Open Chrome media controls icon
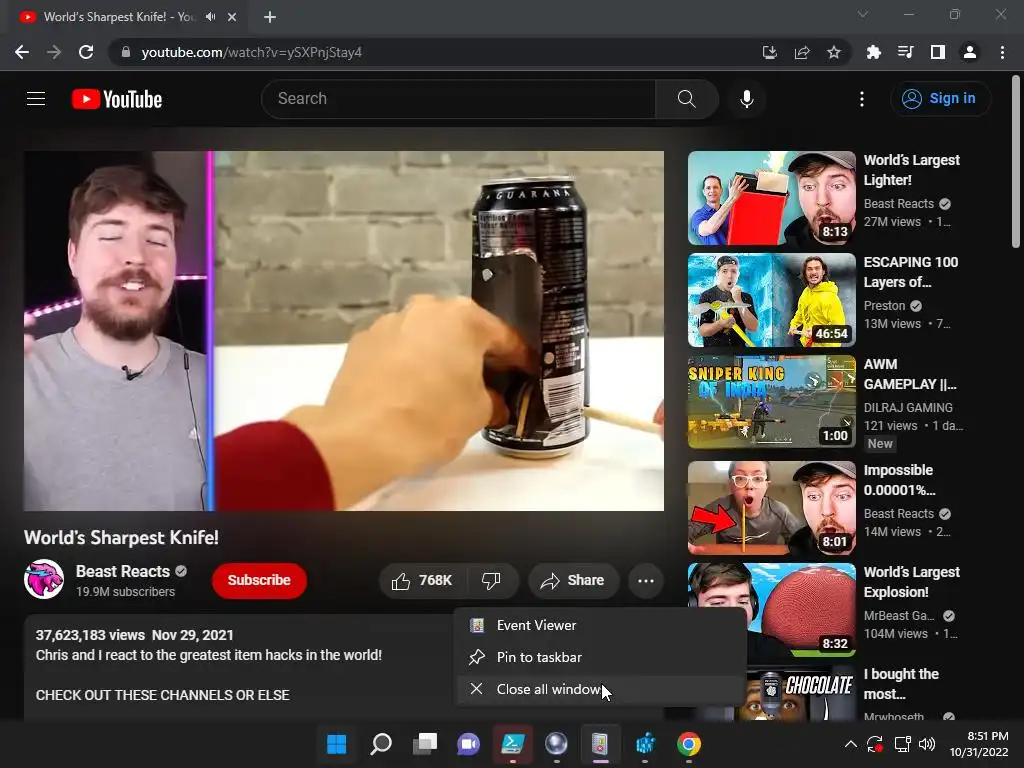This screenshot has width=1024, height=768. (905, 52)
